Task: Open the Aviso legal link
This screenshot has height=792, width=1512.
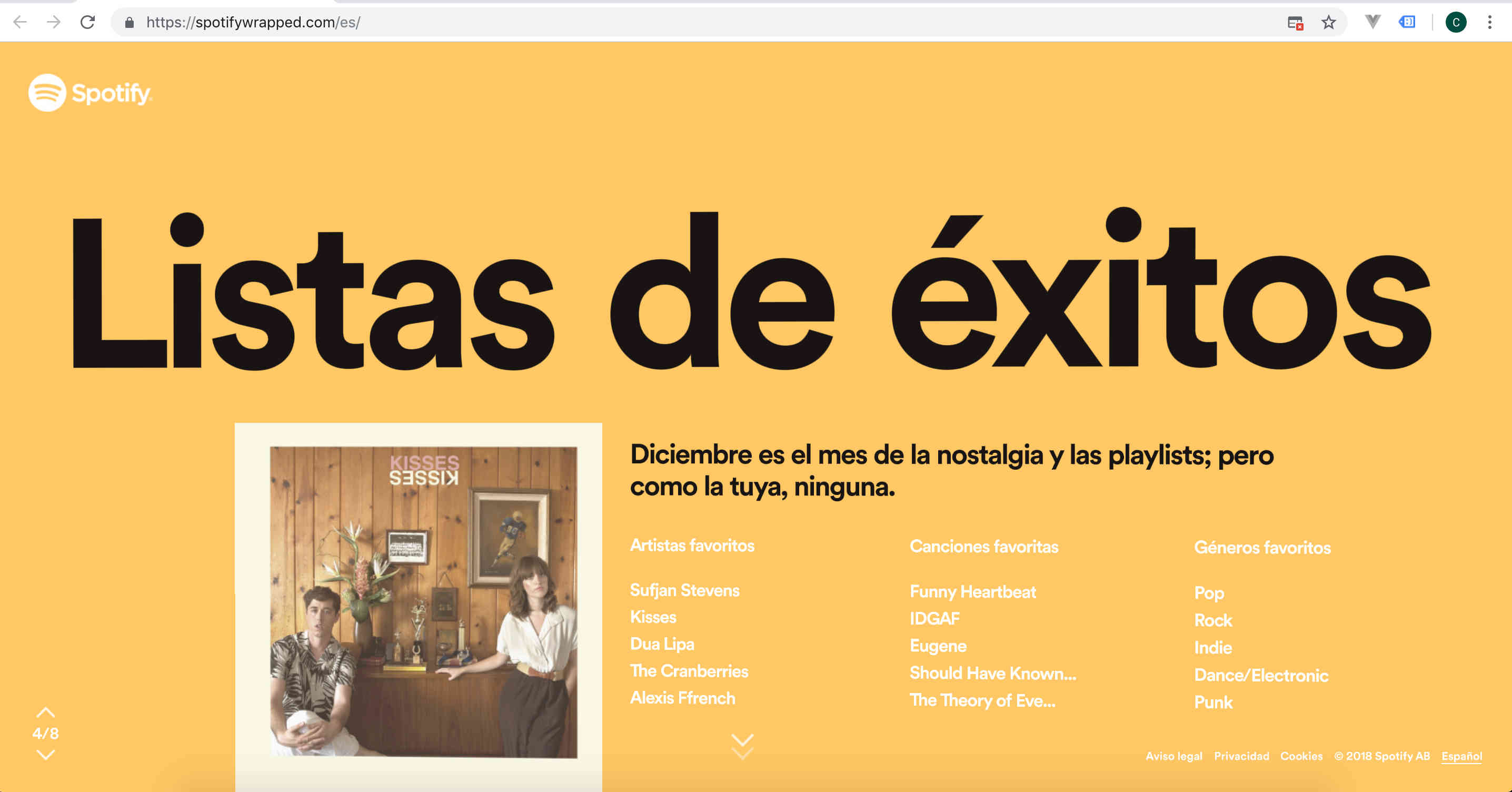Action: (x=1173, y=756)
